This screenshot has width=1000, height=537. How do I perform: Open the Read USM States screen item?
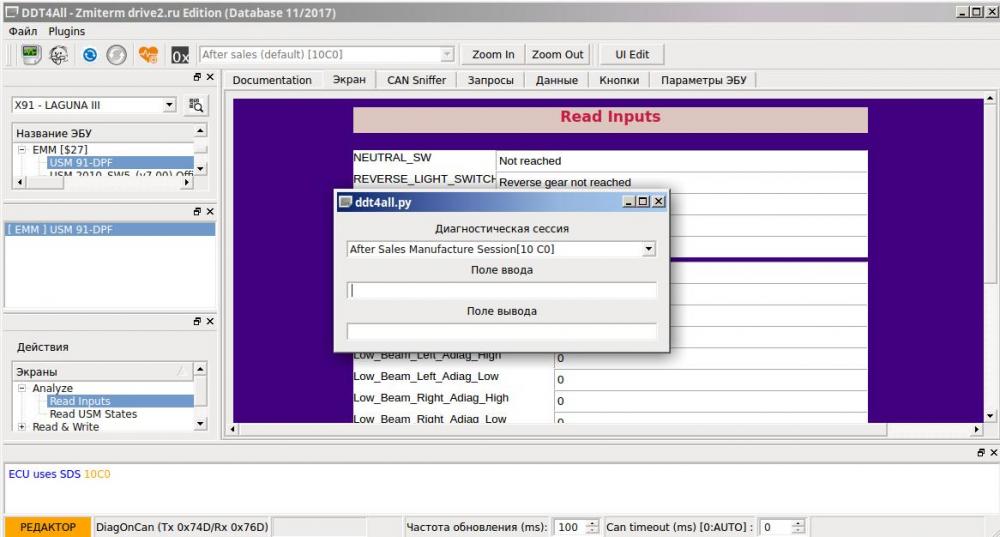coord(93,414)
